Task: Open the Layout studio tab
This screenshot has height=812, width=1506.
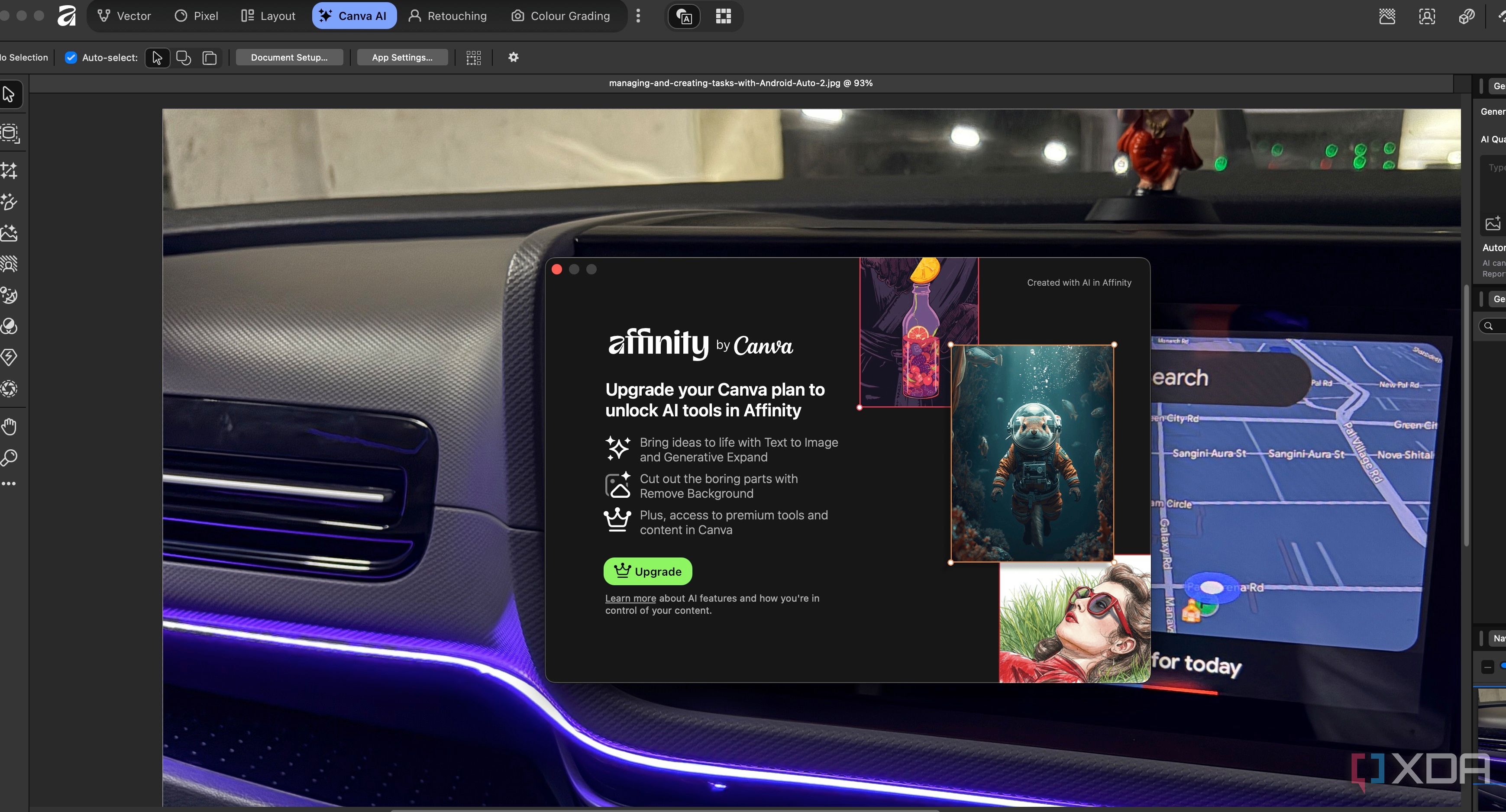Action: [268, 16]
